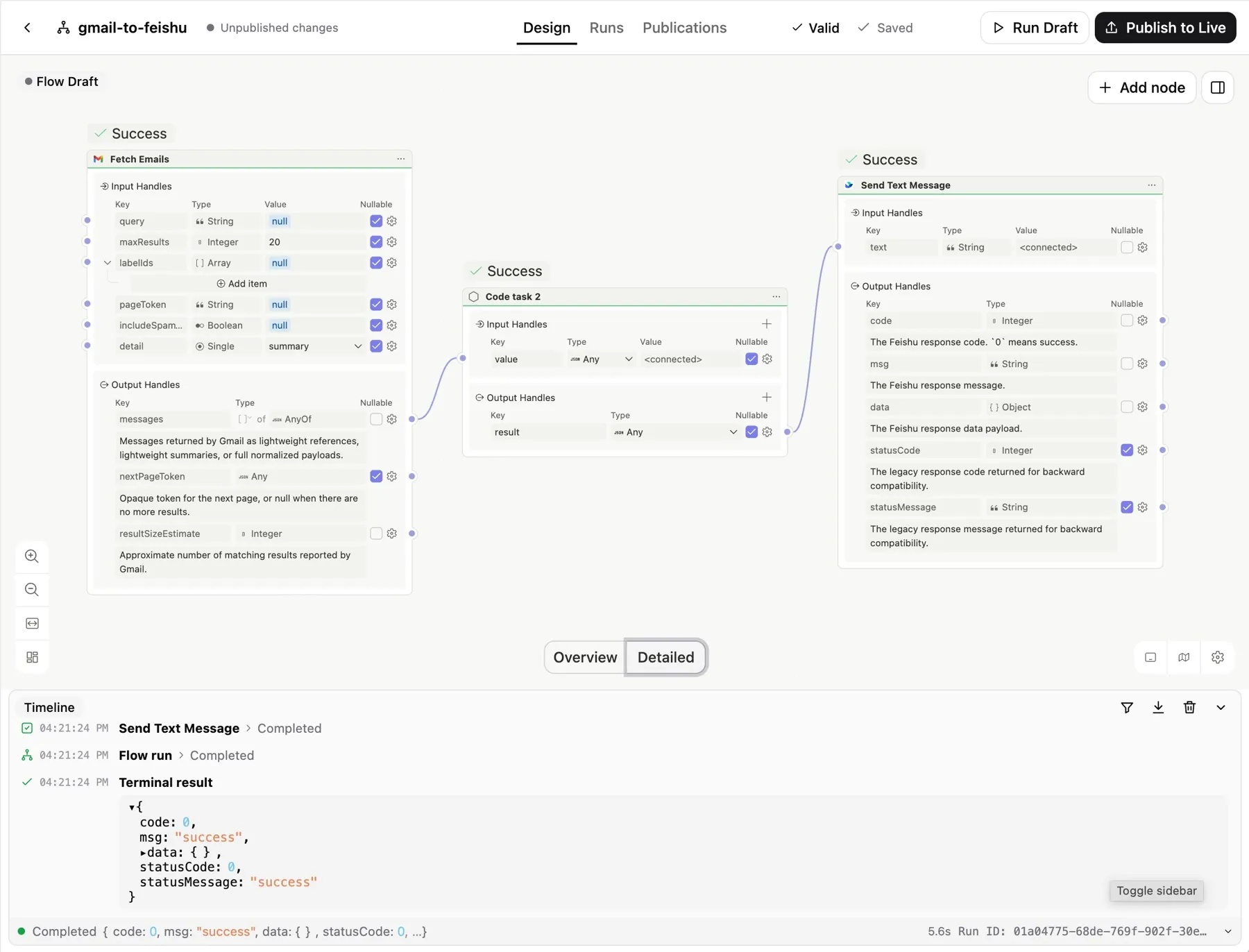Image resolution: width=1249 pixels, height=952 pixels.
Task: Add a Code task 2 input handle
Action: [x=767, y=324]
